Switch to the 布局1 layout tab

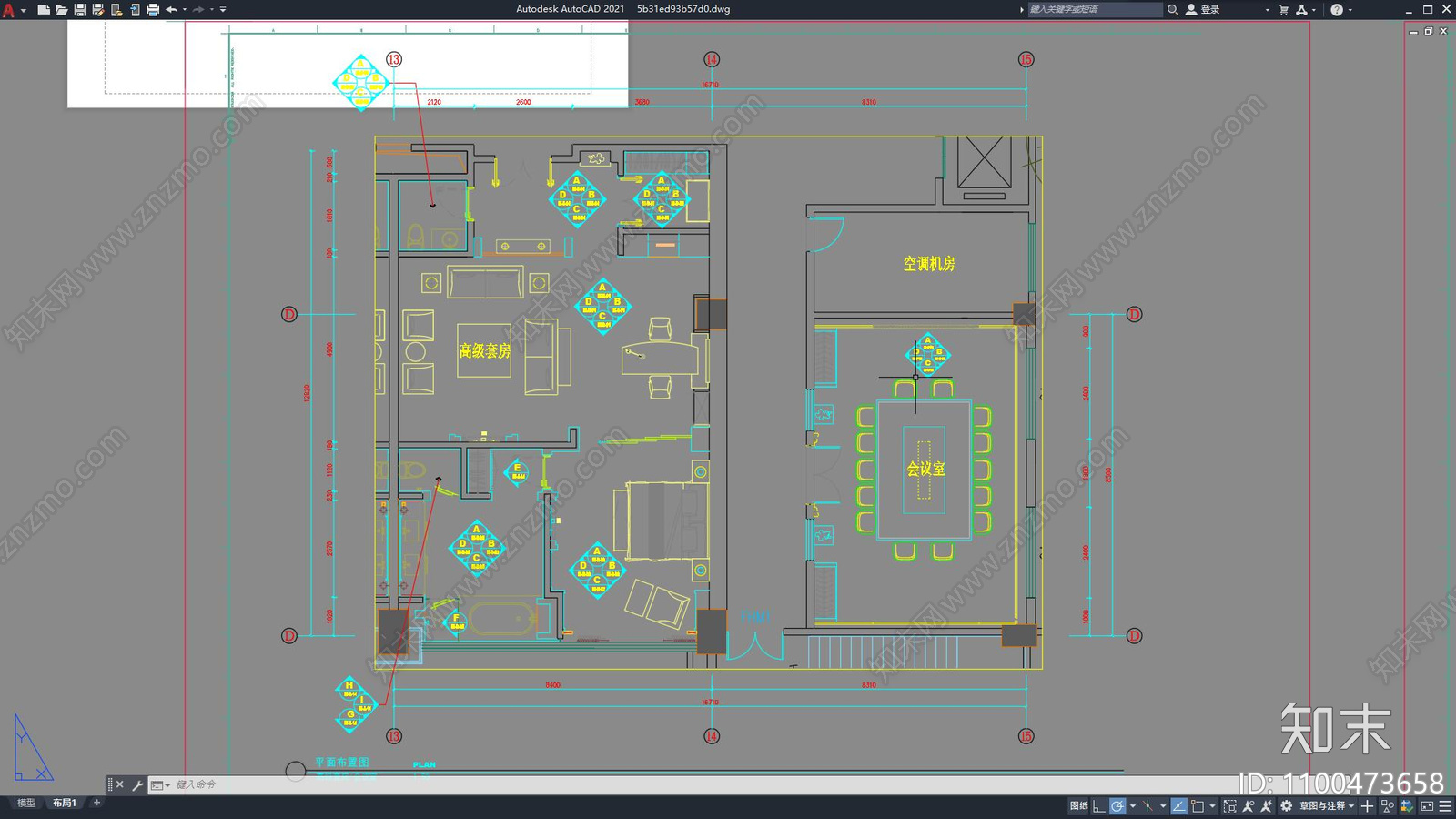tap(64, 803)
